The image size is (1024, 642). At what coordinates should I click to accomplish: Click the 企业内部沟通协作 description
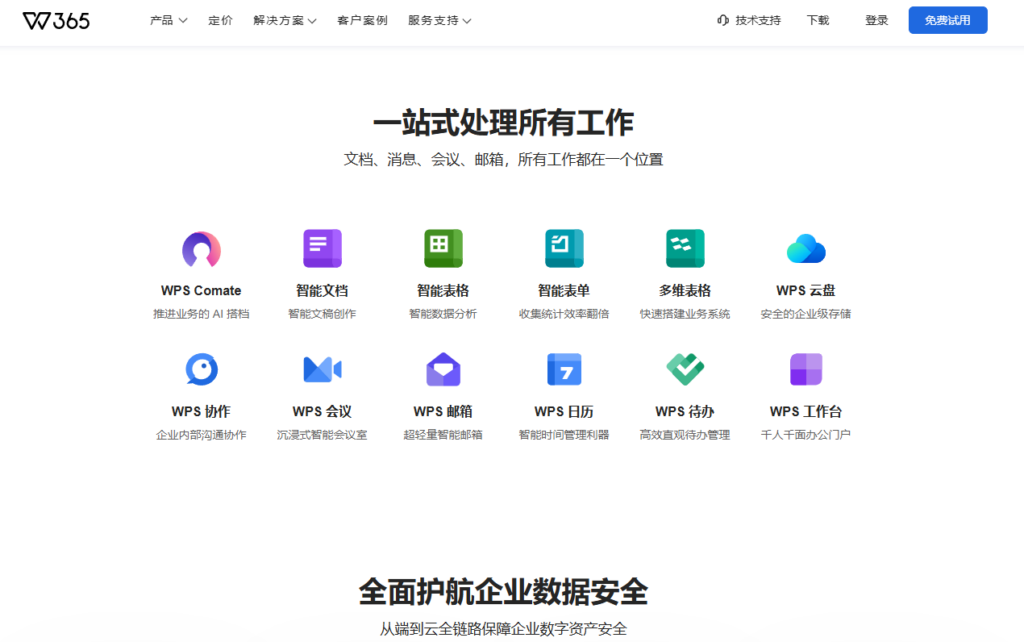[x=201, y=435]
